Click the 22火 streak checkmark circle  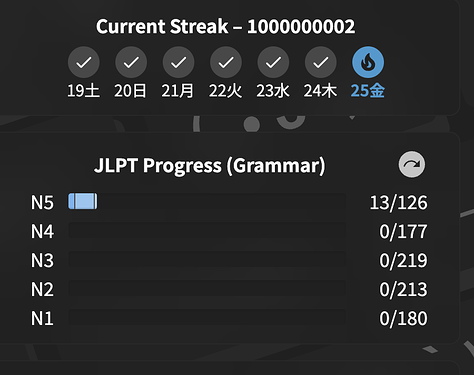coord(226,62)
